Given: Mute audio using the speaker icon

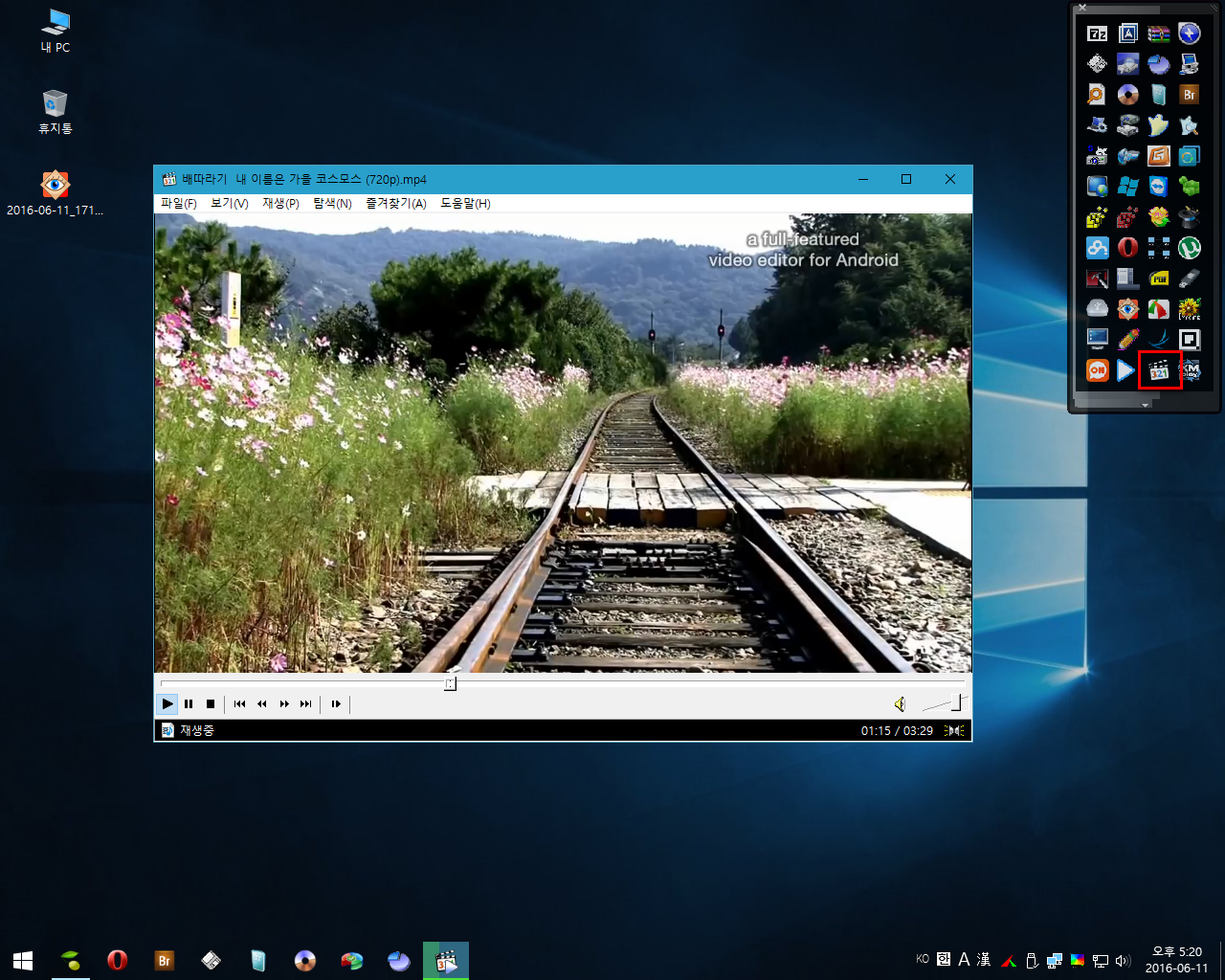Looking at the screenshot, I should click(900, 704).
